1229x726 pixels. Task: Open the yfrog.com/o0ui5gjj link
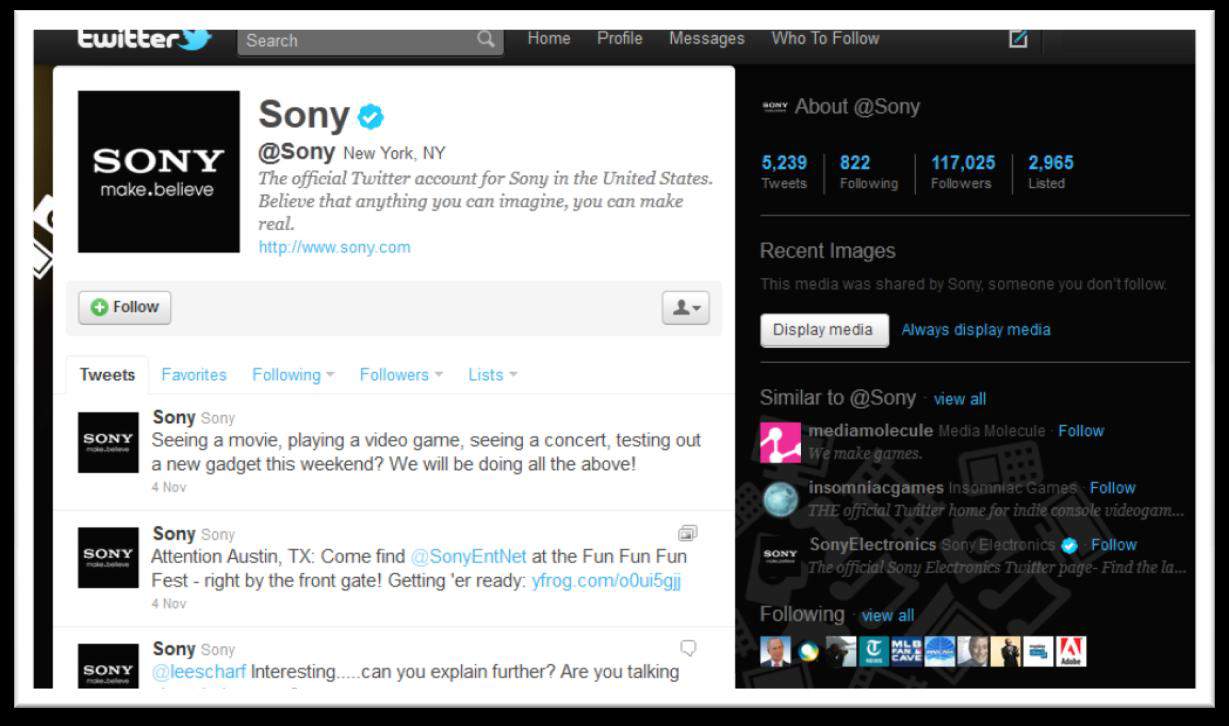click(x=606, y=580)
